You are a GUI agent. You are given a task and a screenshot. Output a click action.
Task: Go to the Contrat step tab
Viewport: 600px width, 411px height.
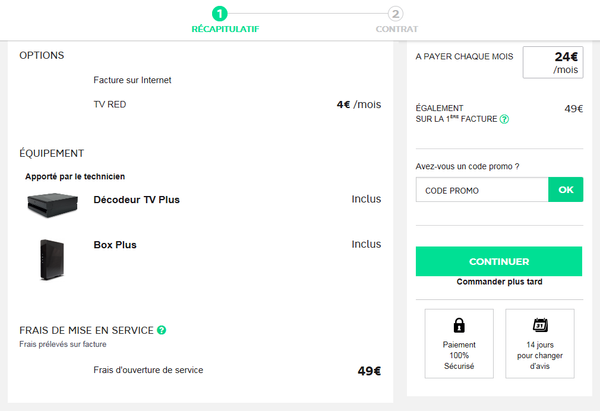tap(399, 29)
